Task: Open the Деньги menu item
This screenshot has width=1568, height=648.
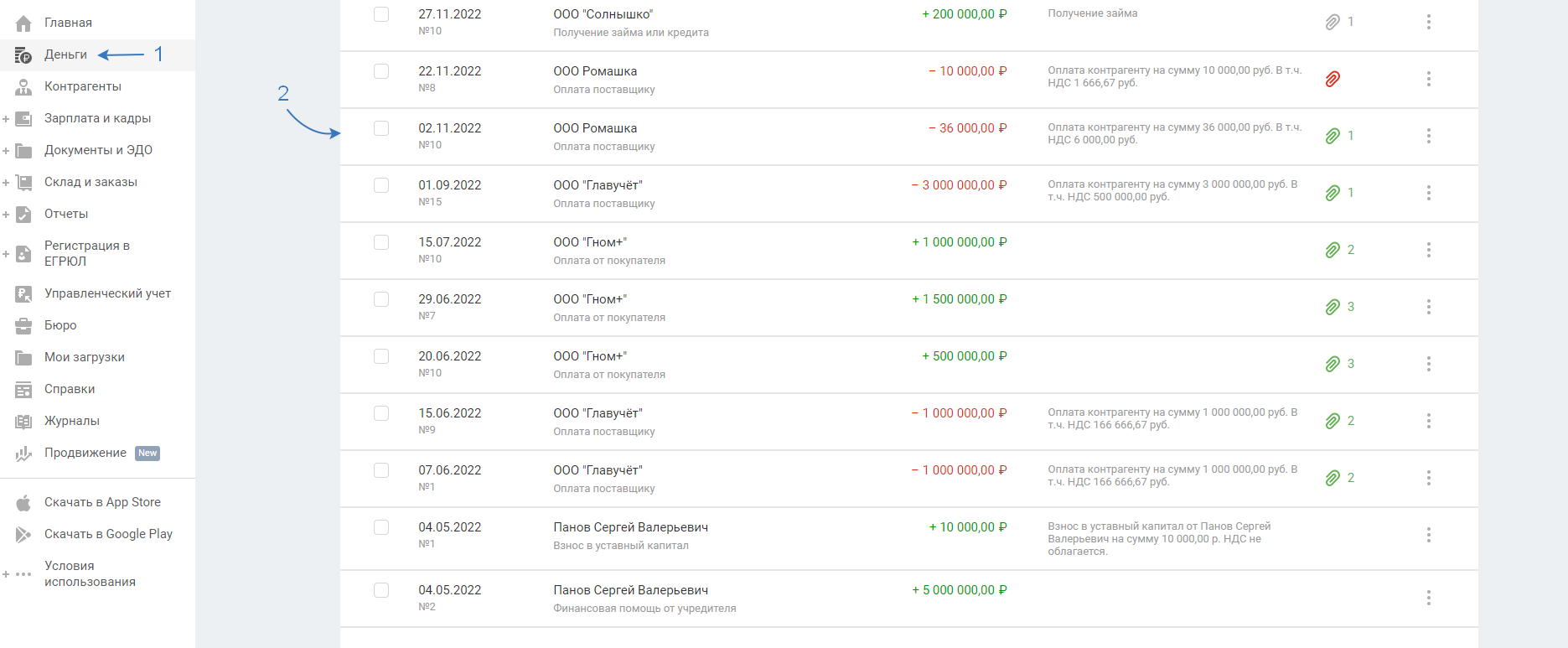Action: point(65,54)
